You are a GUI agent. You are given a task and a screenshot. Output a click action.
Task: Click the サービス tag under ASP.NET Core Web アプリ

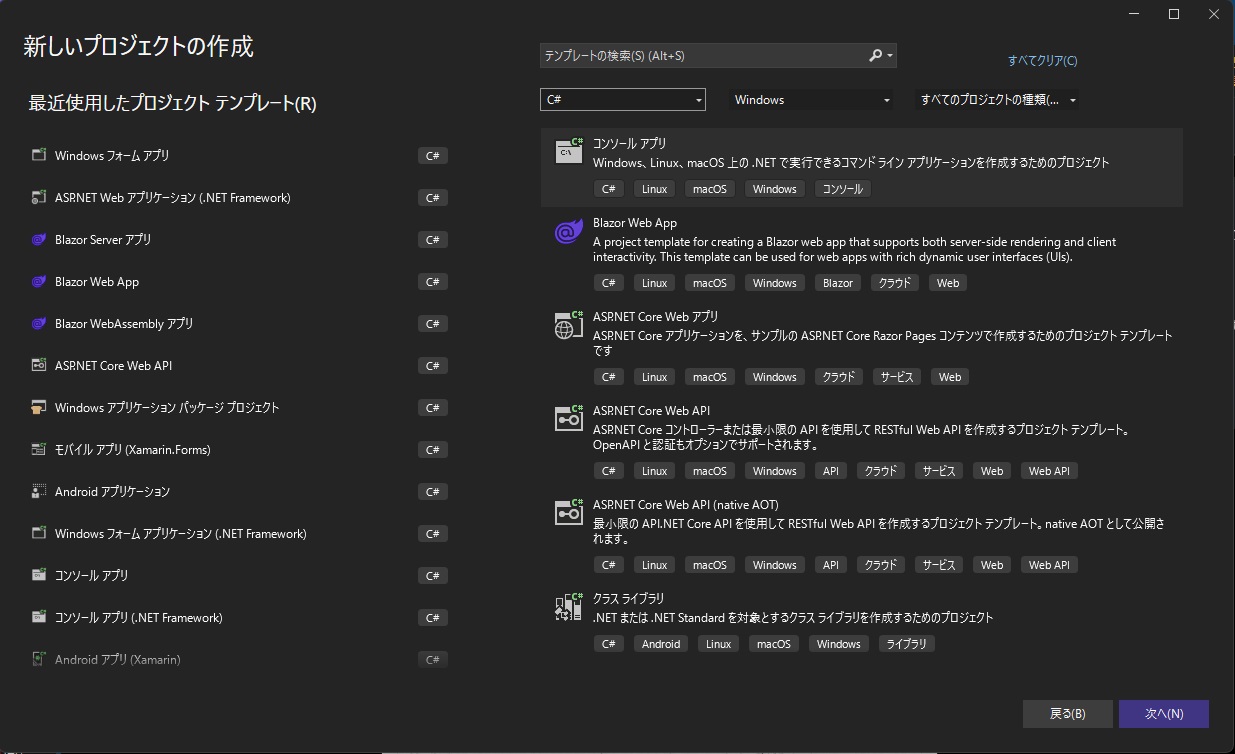[897, 377]
